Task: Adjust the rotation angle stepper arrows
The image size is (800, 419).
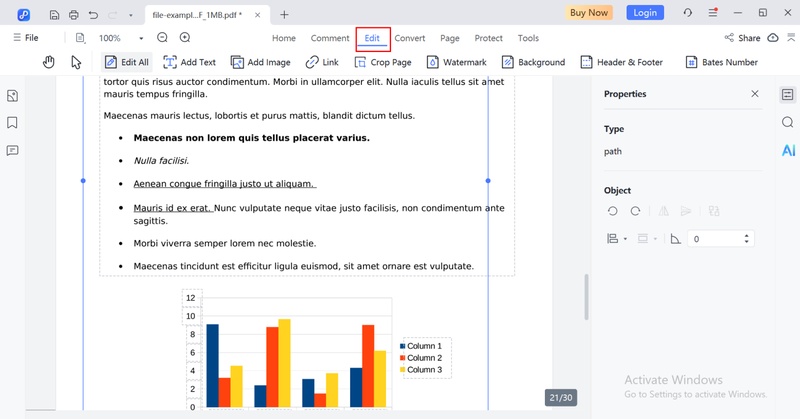Action: 746,239
